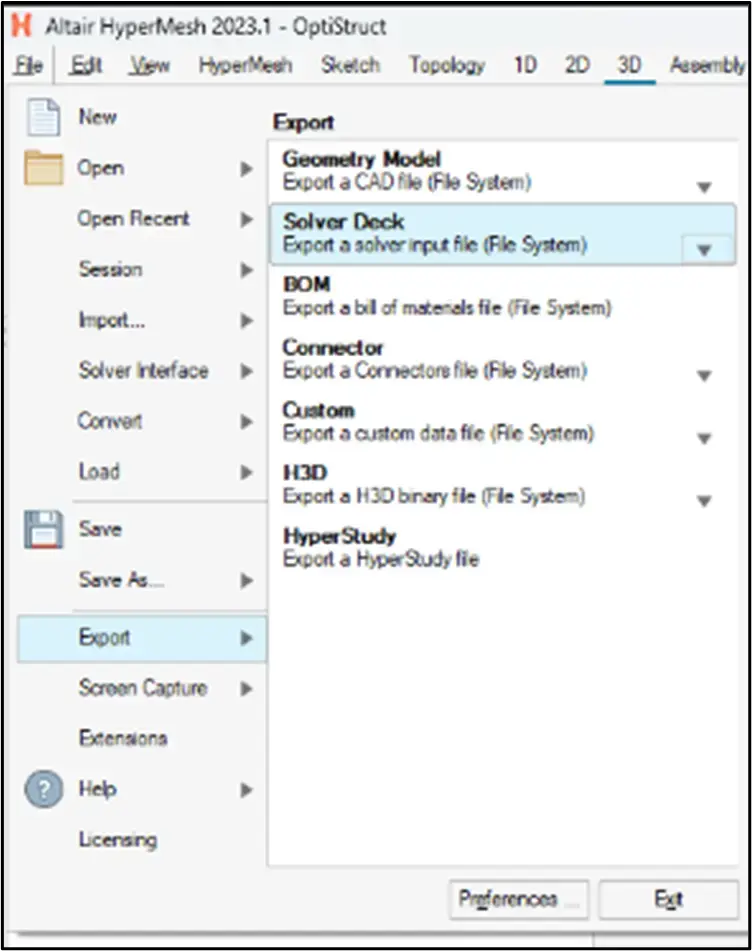Switch to the 3D ribbon tab

629,65
